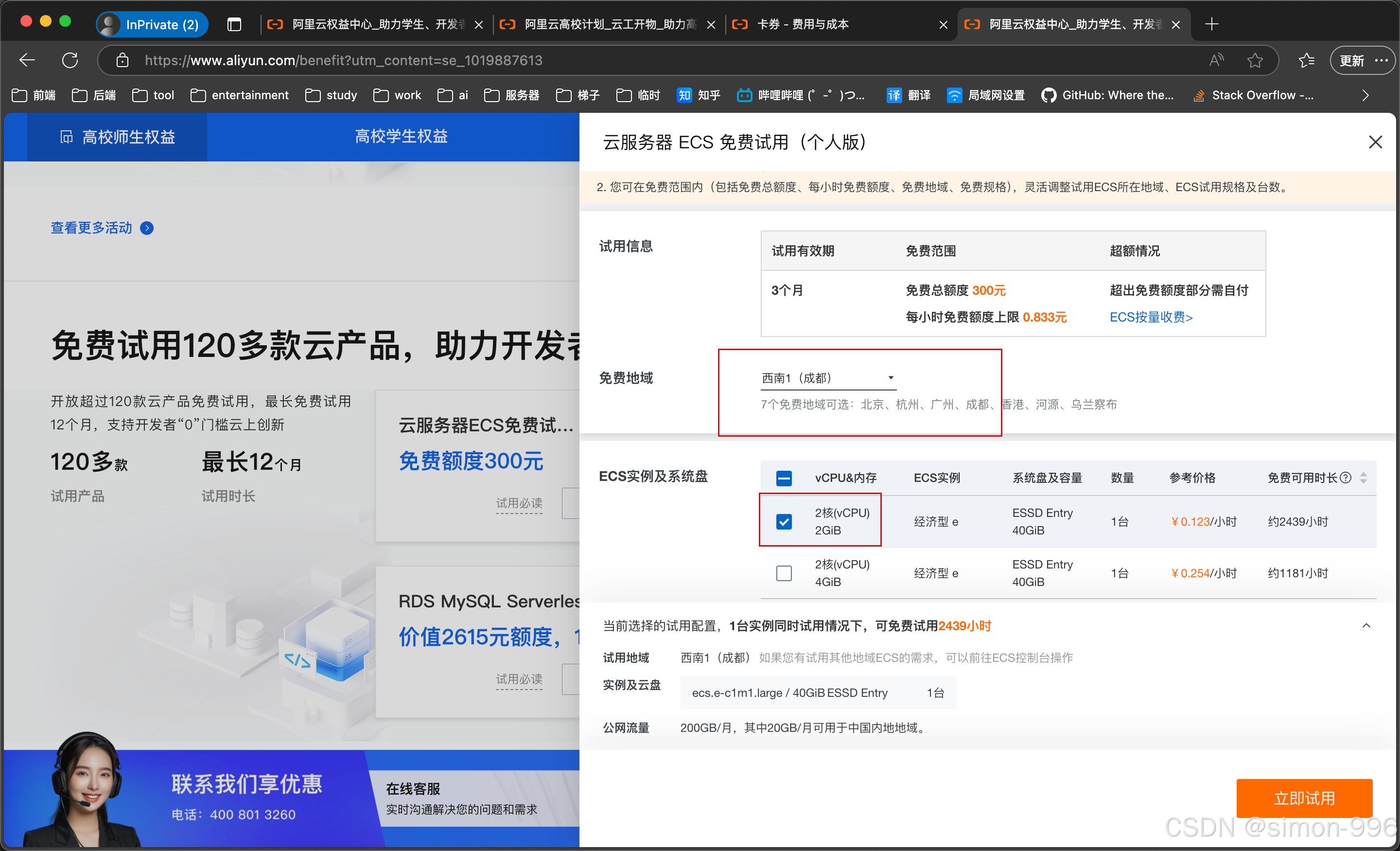Open the study bookmark folder
The width and height of the screenshot is (1400, 851).
click(331, 95)
